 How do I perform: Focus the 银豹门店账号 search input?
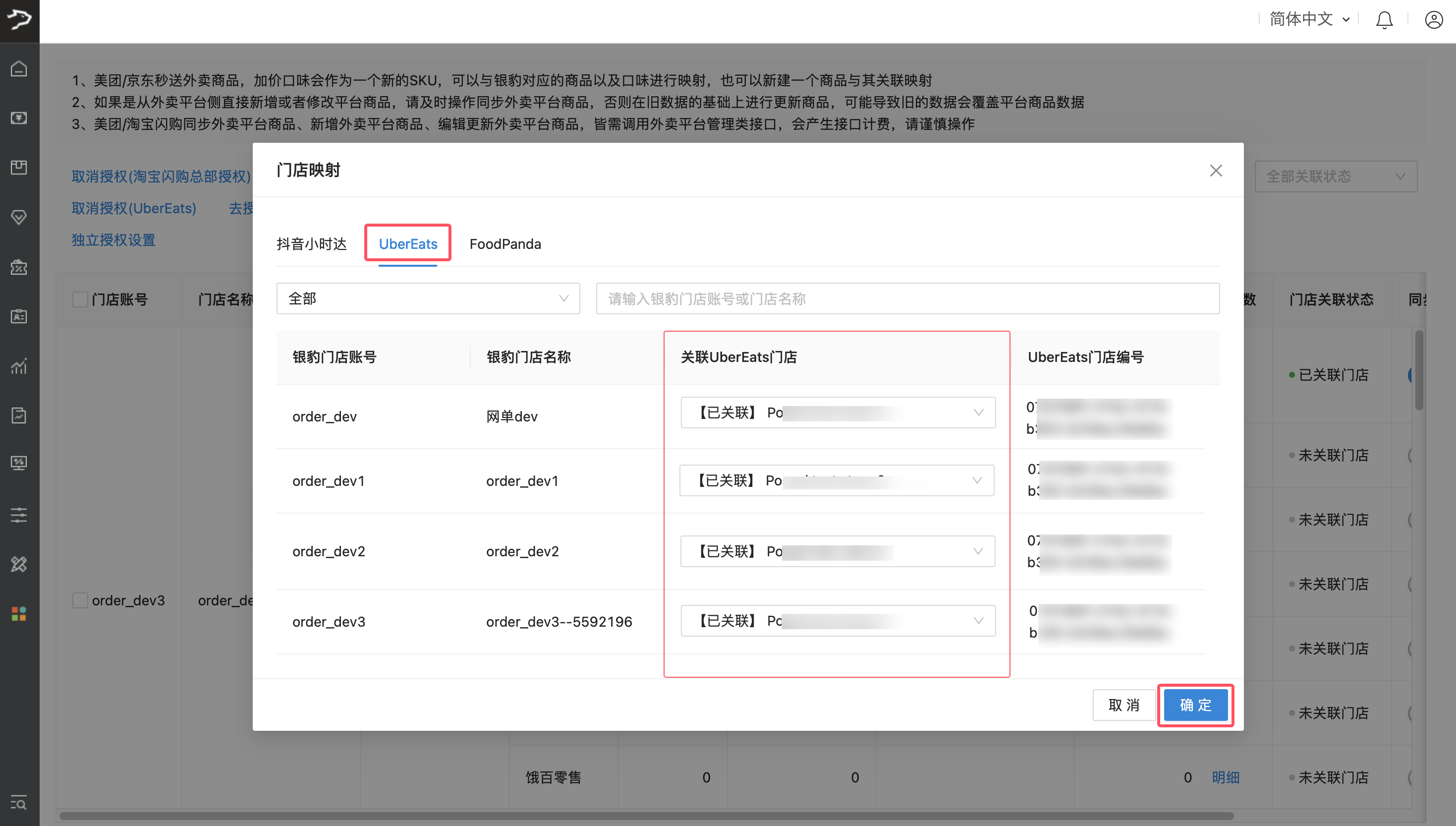(908, 298)
